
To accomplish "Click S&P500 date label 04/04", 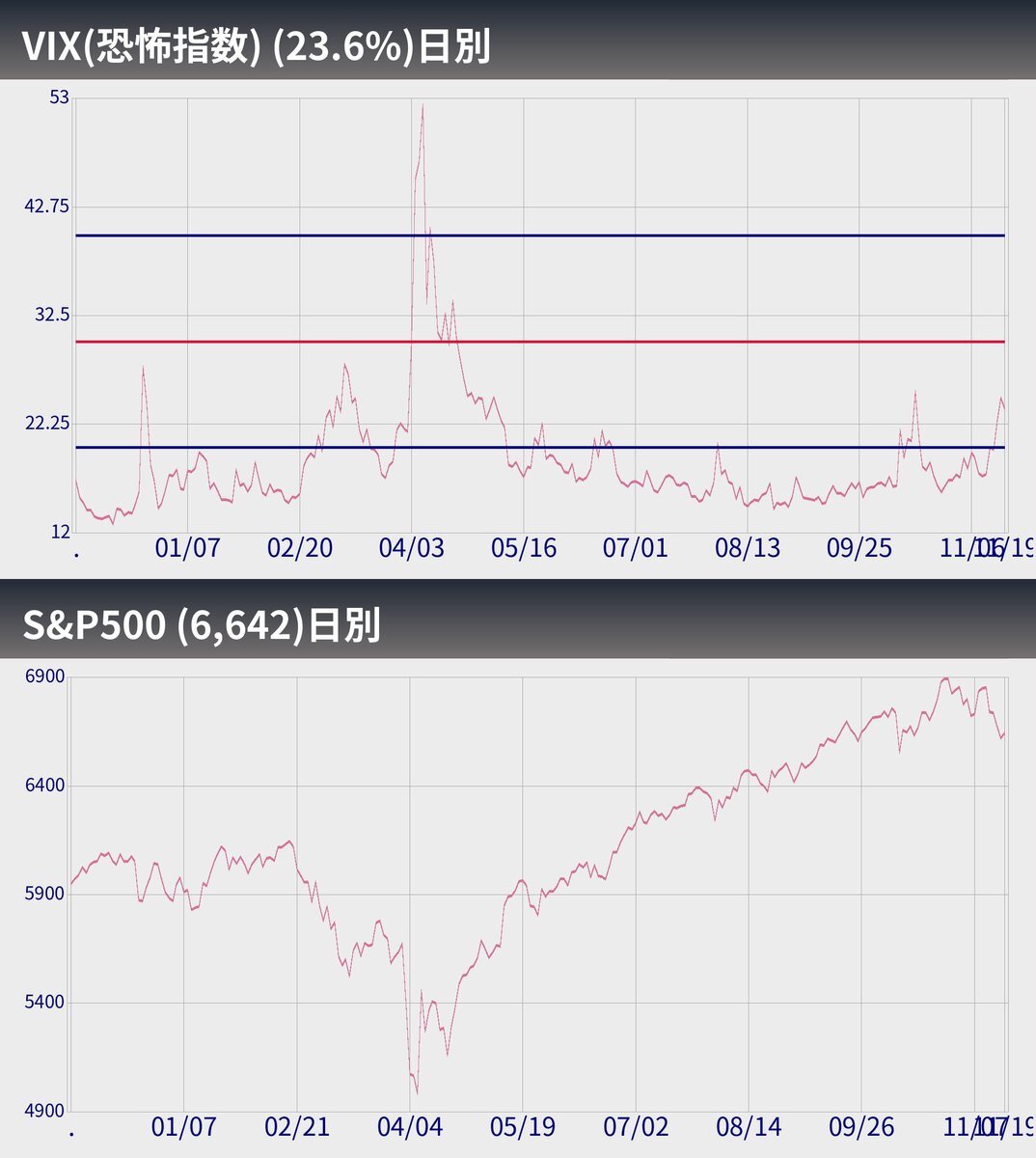I will [410, 1127].
